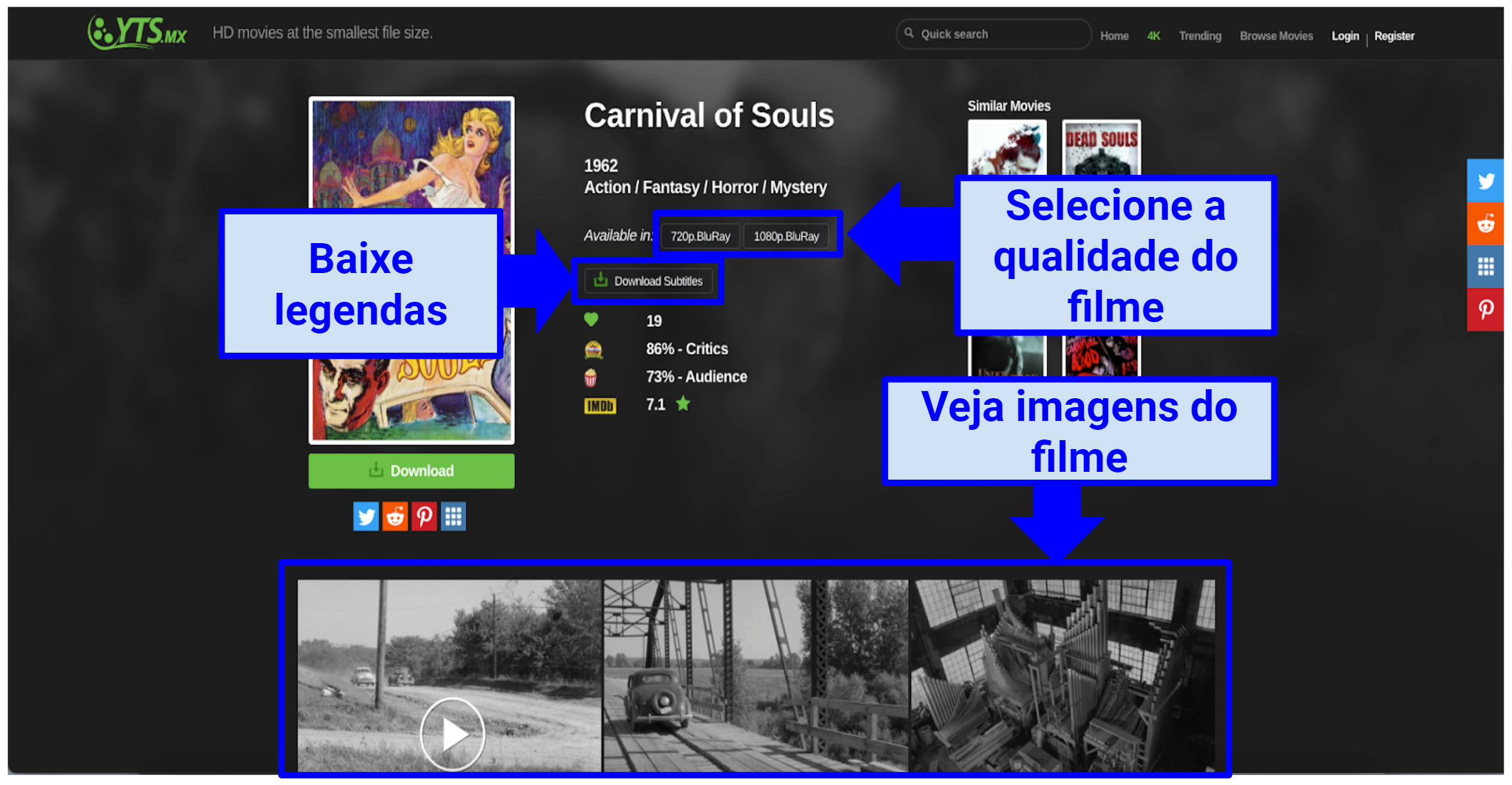Click the Quick search field
This screenshot has height=785, width=1512.
point(993,34)
